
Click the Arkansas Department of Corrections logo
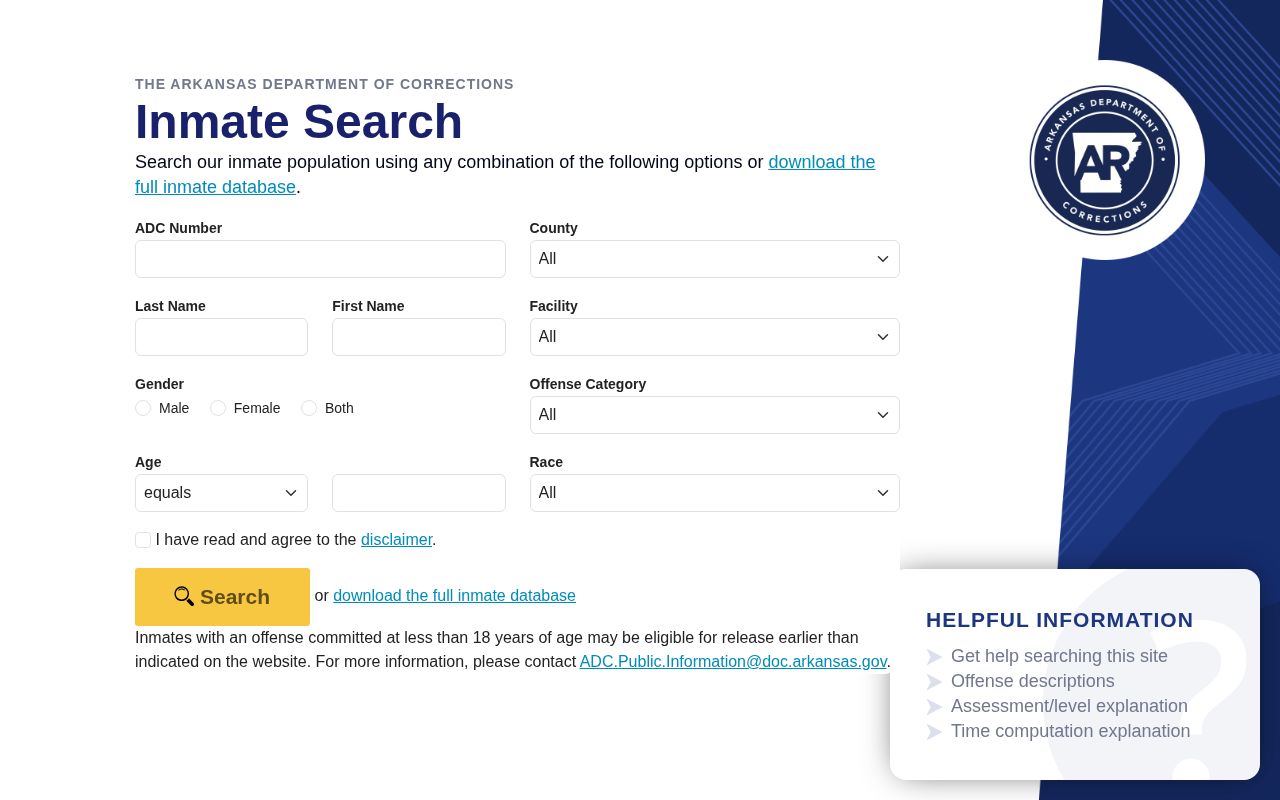[x=1105, y=160]
